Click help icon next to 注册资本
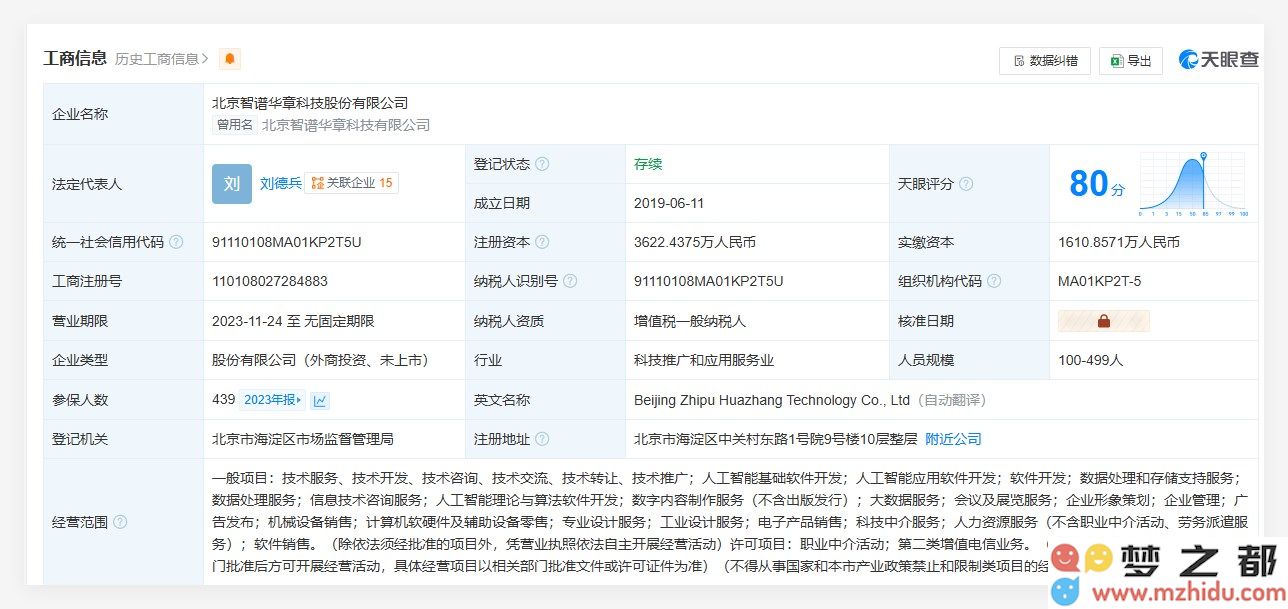This screenshot has width=1288, height=609. click(x=542, y=242)
